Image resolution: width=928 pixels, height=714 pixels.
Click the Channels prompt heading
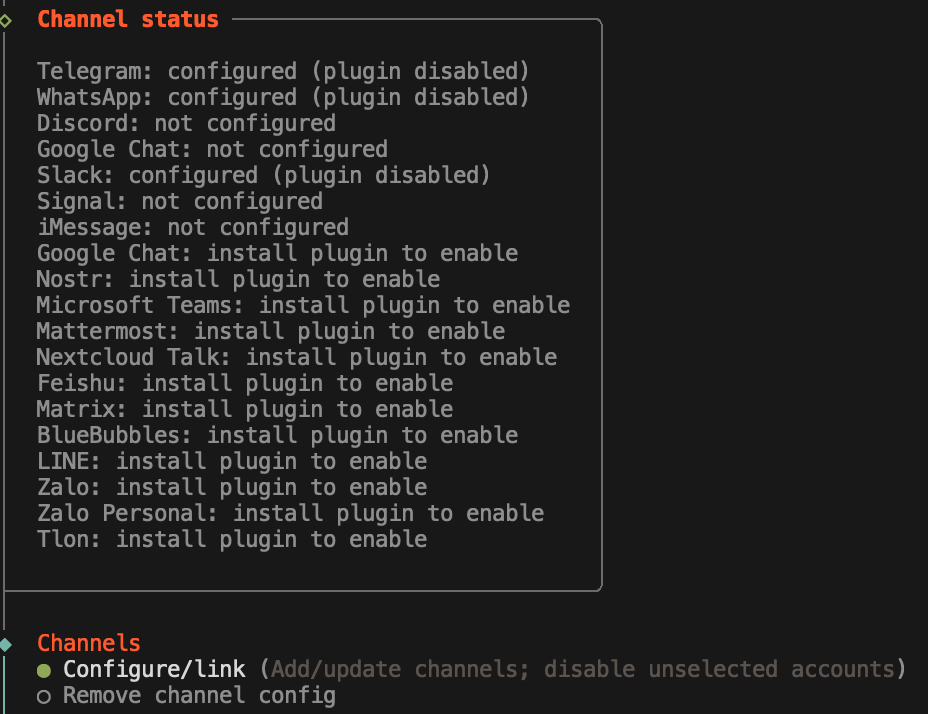(x=89, y=643)
